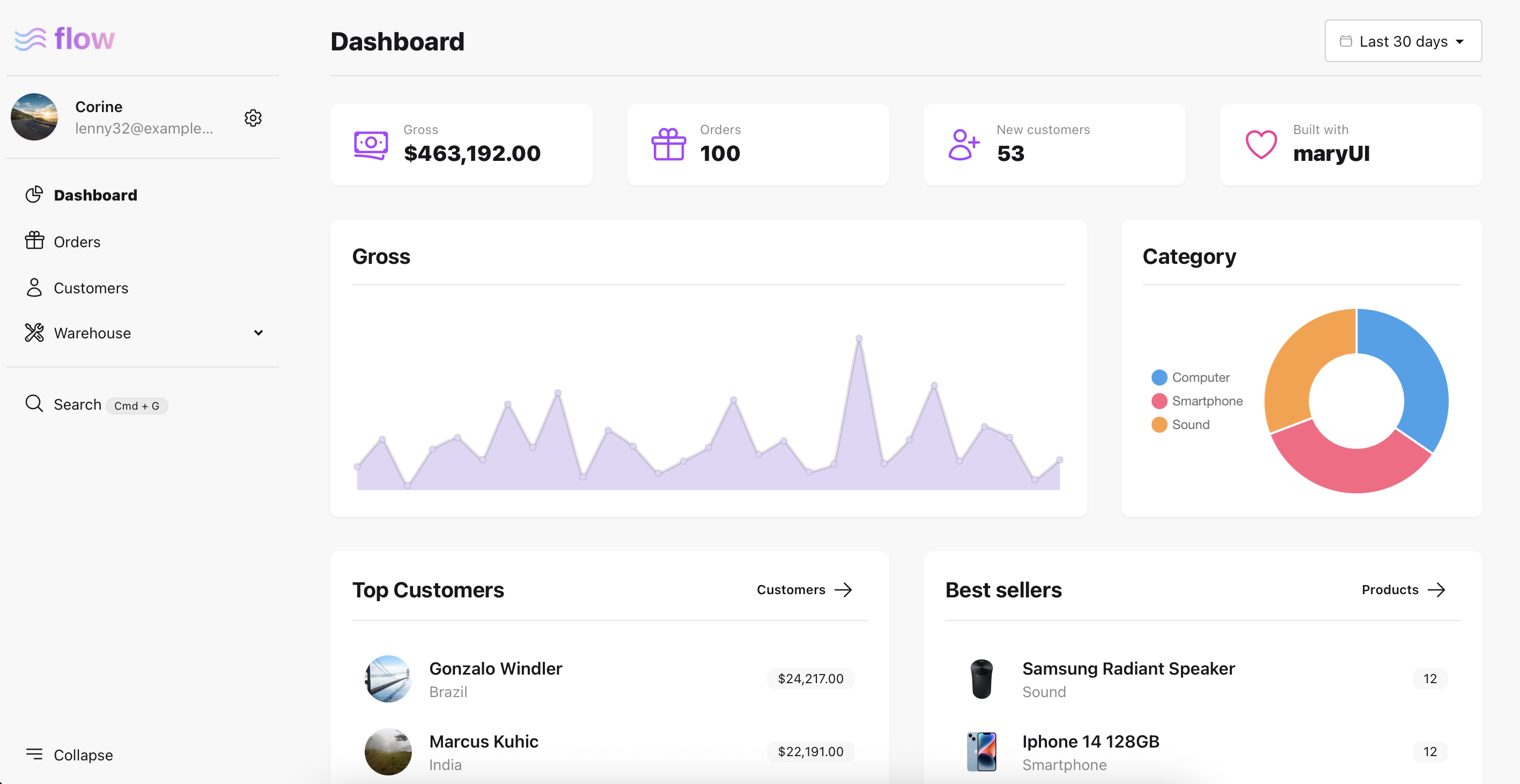The width and height of the screenshot is (1520, 784).
Task: Click the heart icon on maryUI card
Action: click(1261, 145)
